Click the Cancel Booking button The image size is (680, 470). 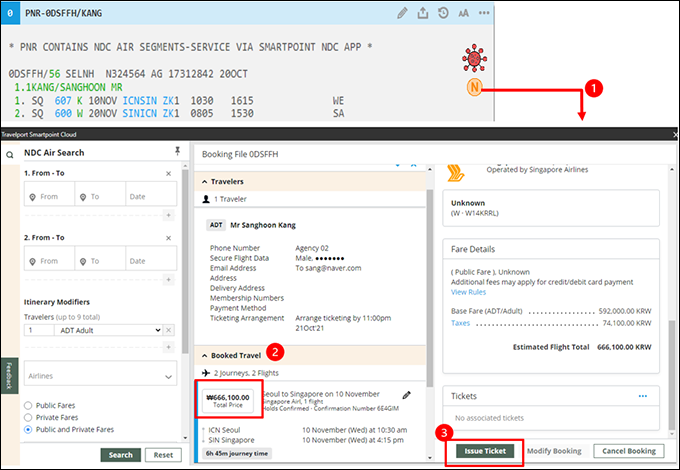click(x=629, y=451)
